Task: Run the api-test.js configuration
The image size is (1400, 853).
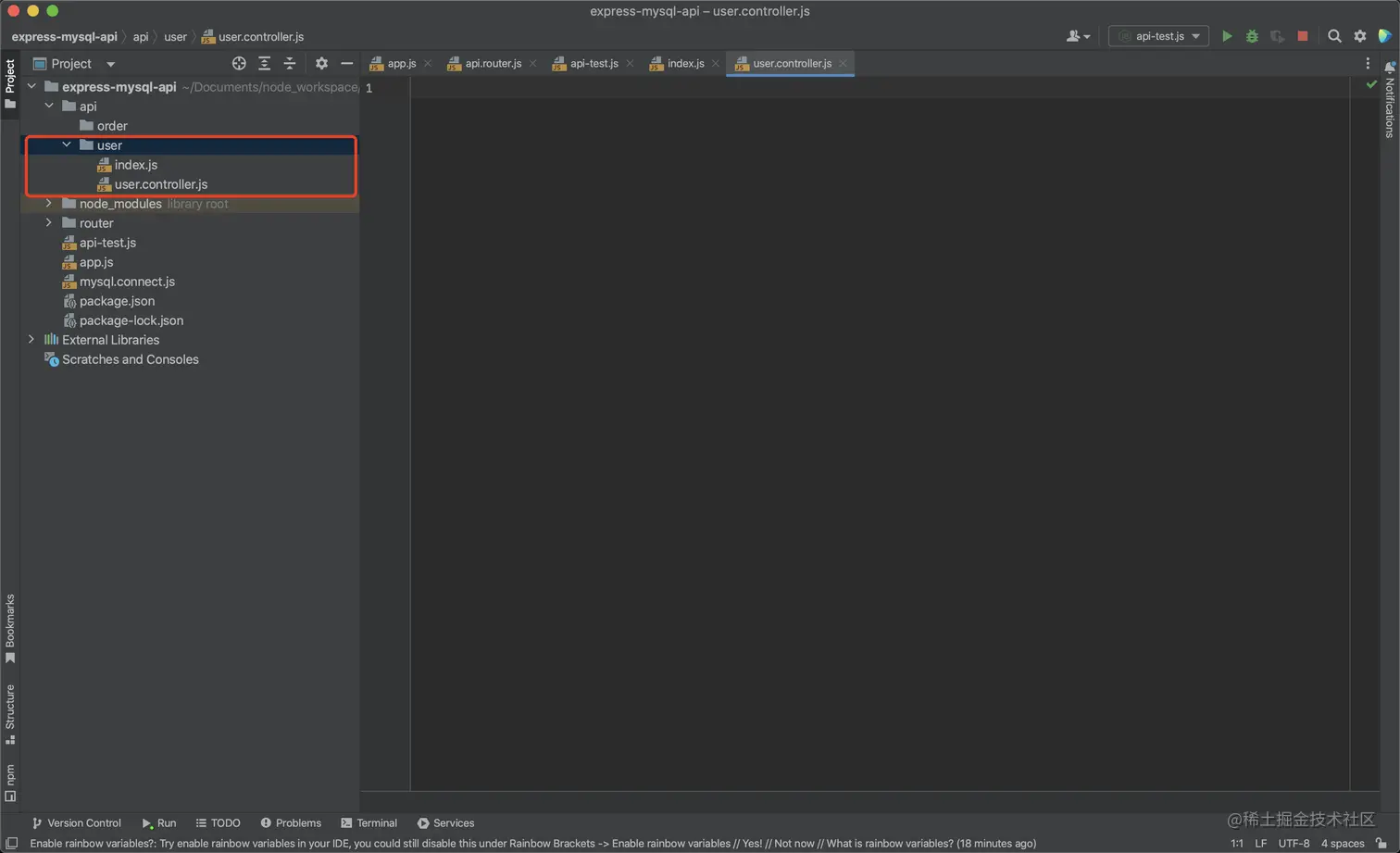Action: 1227,36
